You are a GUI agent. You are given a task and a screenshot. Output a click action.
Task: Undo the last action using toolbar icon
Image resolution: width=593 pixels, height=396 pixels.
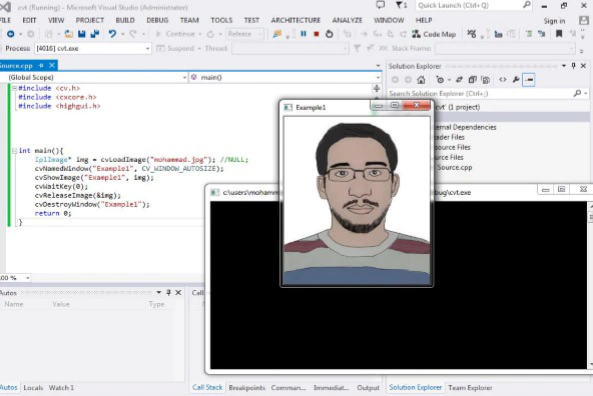coord(112,34)
